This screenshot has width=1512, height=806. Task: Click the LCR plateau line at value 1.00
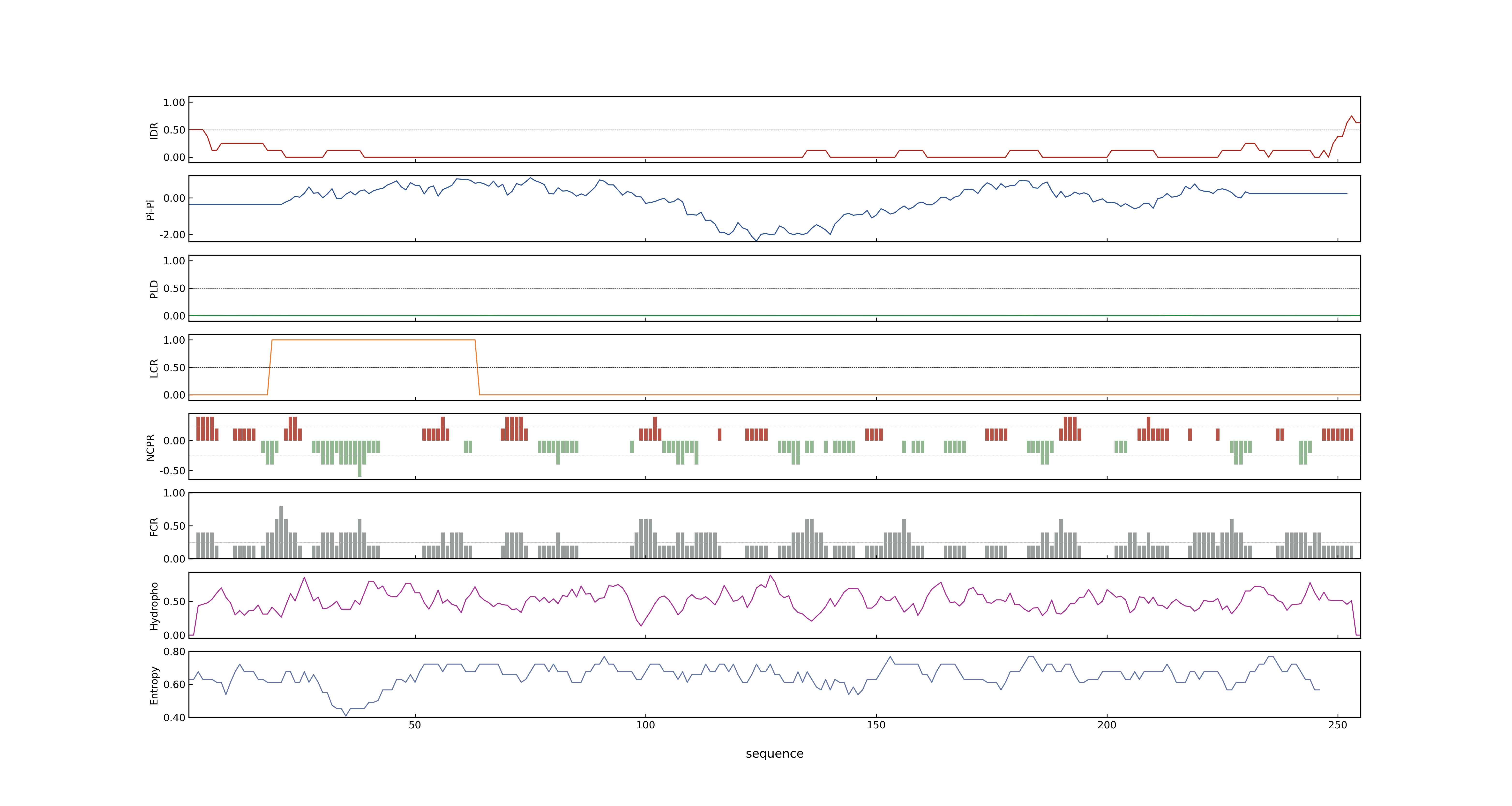point(373,340)
